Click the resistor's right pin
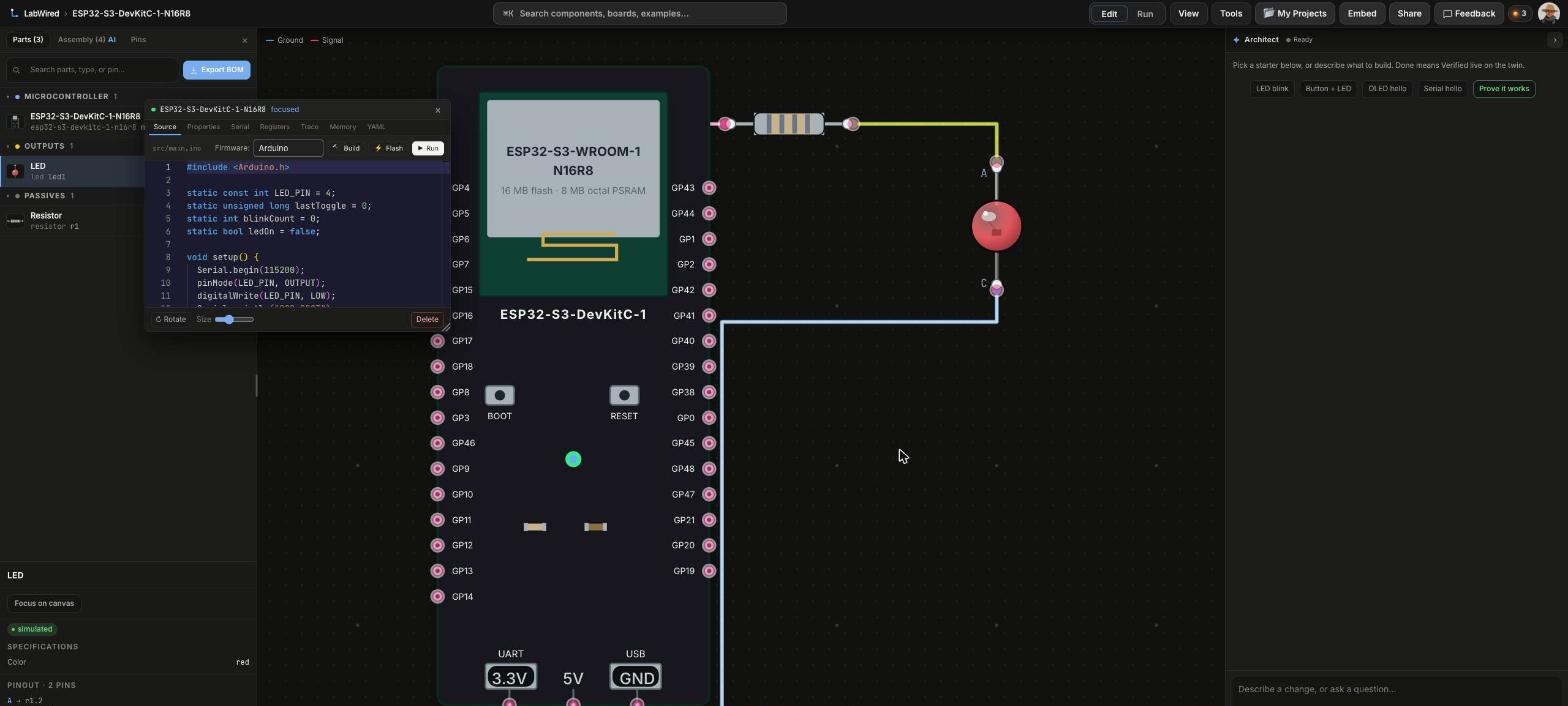 pyautogui.click(x=851, y=124)
